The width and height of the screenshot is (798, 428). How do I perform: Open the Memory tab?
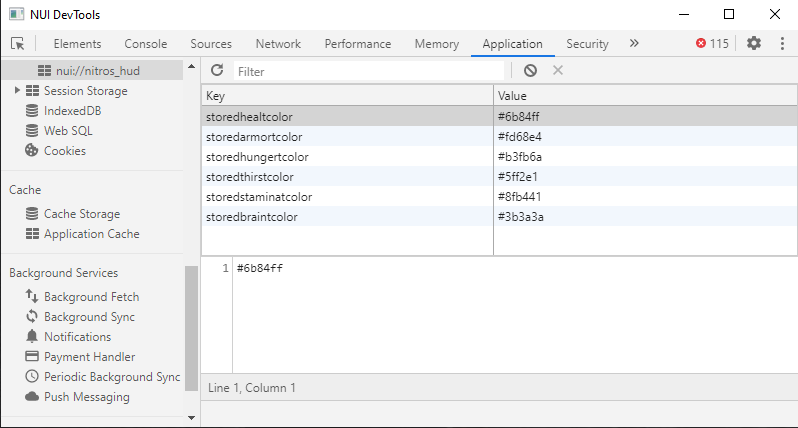click(x=437, y=44)
